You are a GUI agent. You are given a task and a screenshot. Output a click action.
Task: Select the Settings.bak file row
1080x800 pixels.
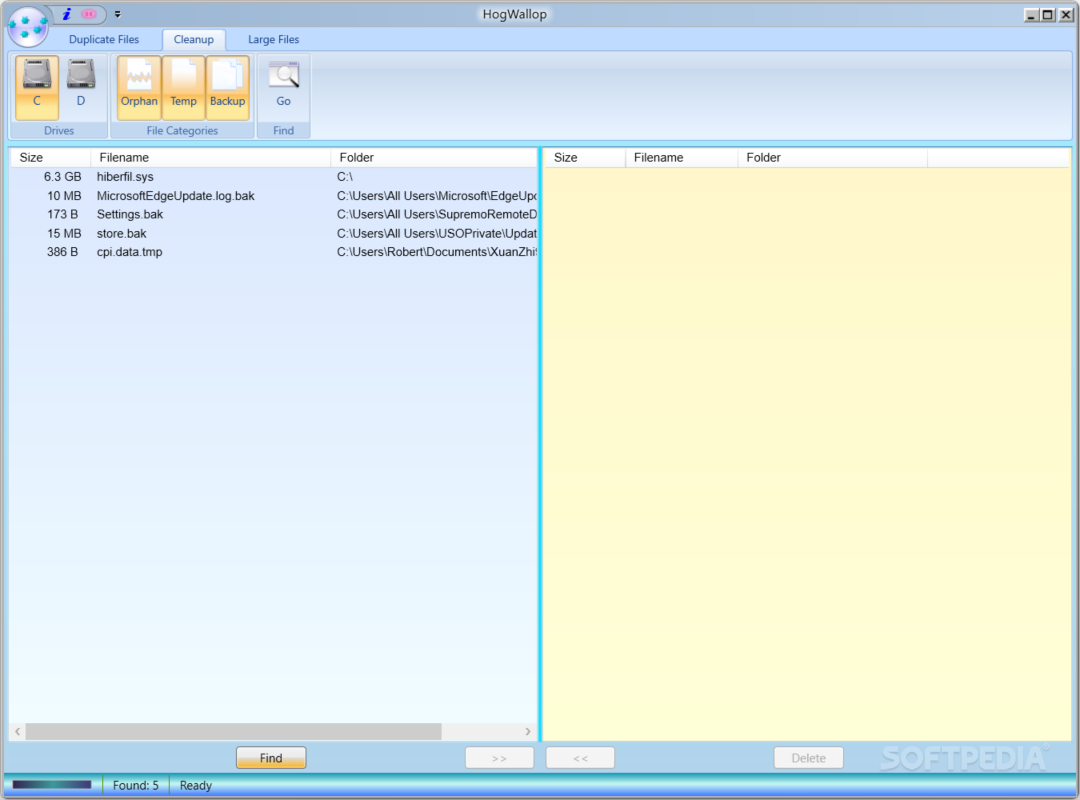[x=273, y=214]
